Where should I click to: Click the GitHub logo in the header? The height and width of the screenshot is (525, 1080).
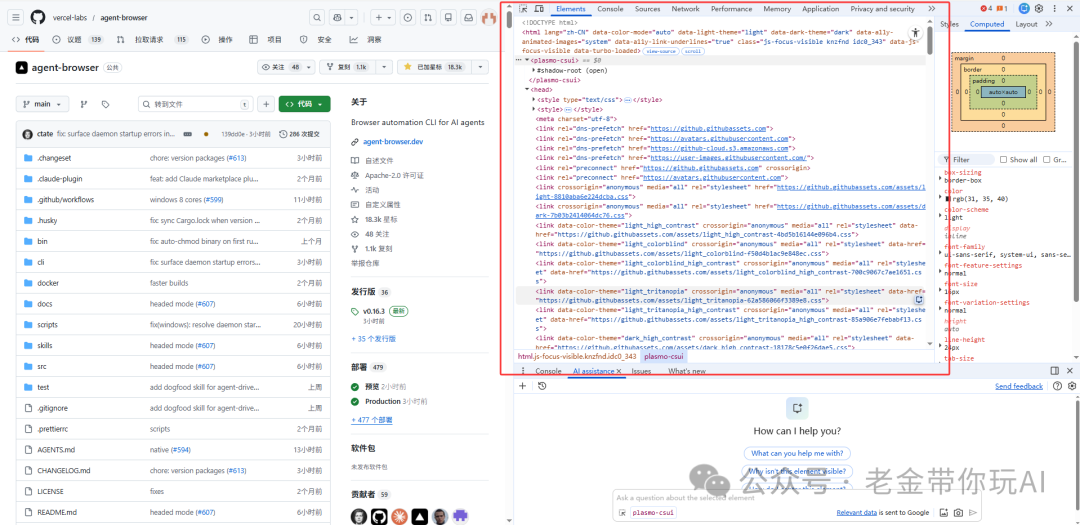click(38, 17)
